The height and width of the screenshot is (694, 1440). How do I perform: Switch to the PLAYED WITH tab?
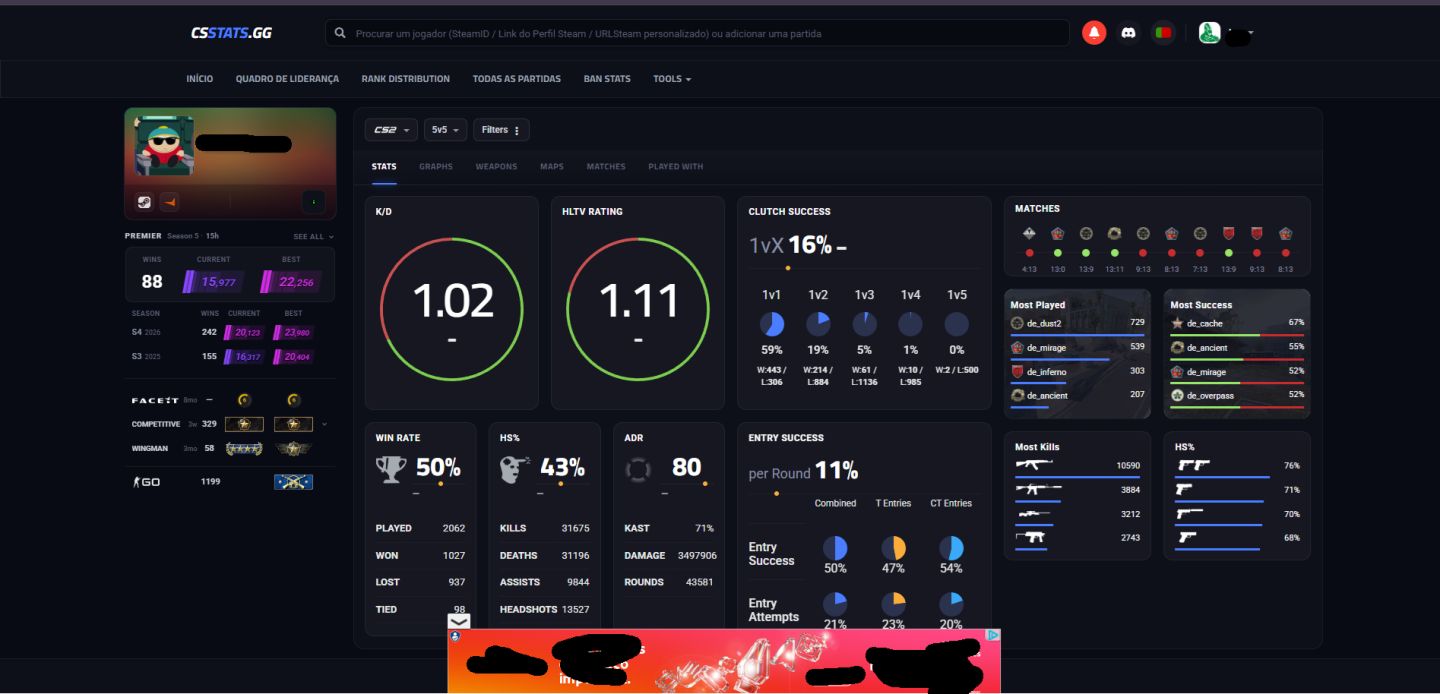(x=676, y=167)
